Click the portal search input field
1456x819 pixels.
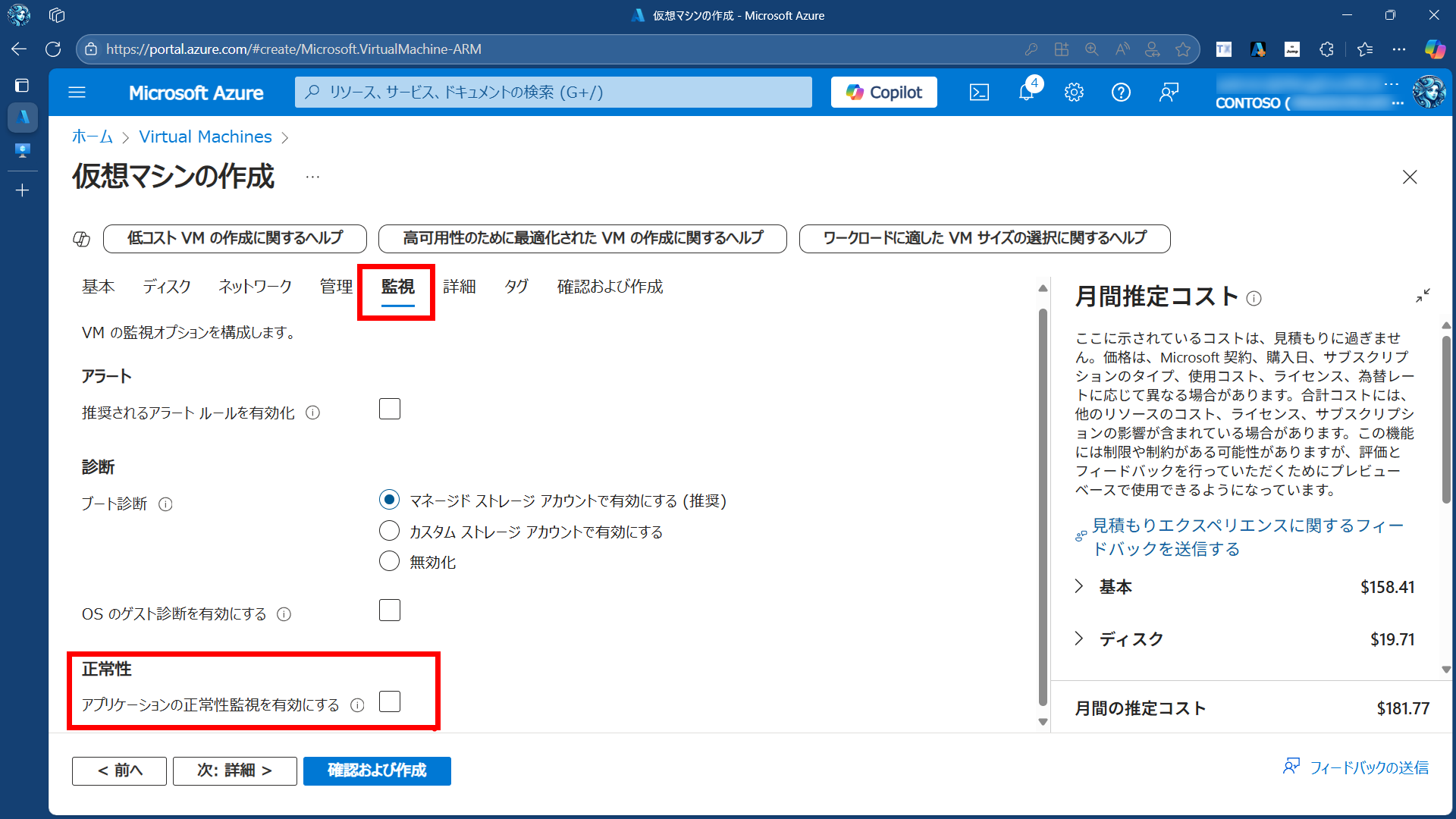point(554,93)
